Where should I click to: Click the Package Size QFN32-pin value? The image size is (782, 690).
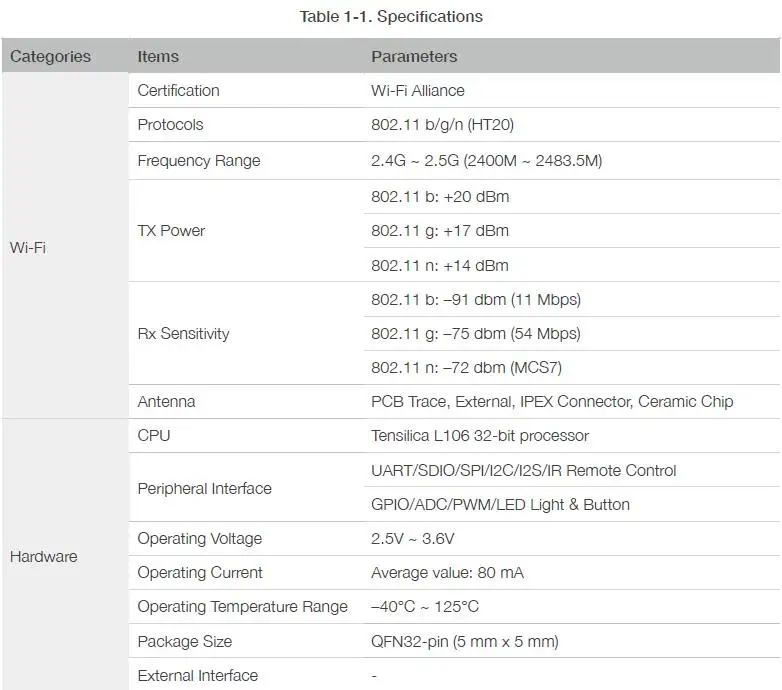464,641
